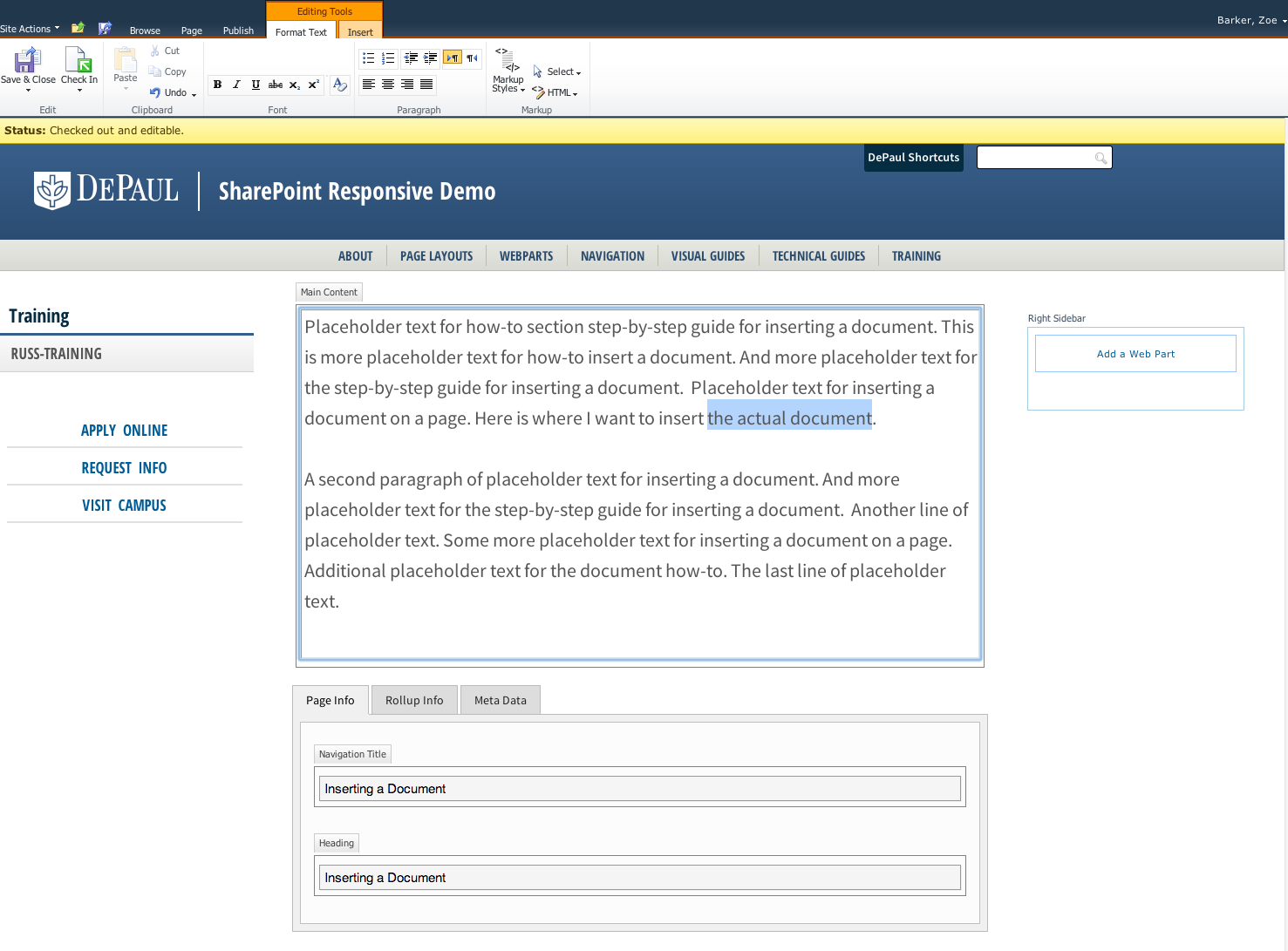Apply a bulleted list
The height and width of the screenshot is (951, 1288).
368,57
